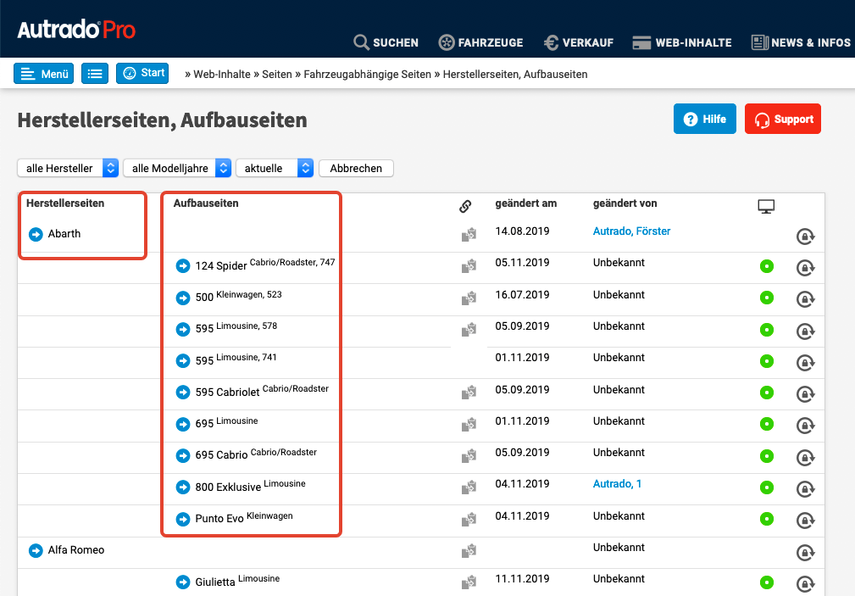This screenshot has height=596, width=855.
Task: Toggle green status for 800 Exklusive
Action: click(767, 488)
